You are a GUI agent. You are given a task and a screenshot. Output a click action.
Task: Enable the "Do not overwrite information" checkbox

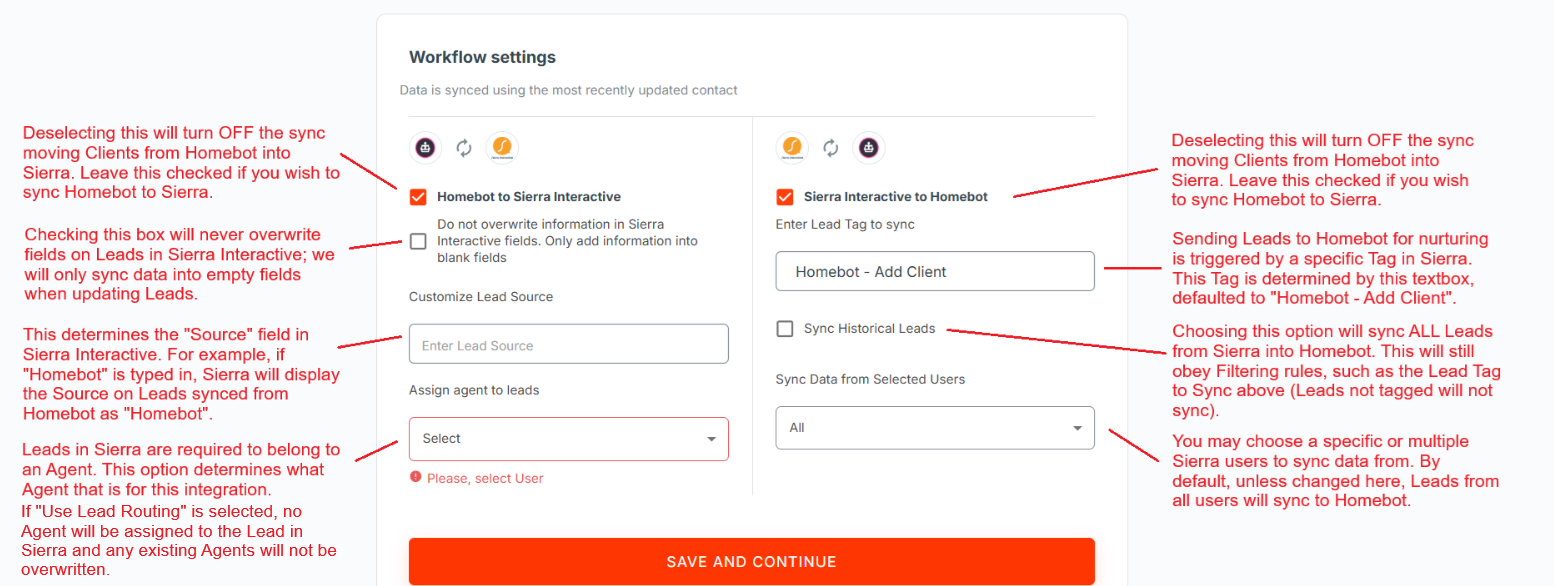point(418,241)
